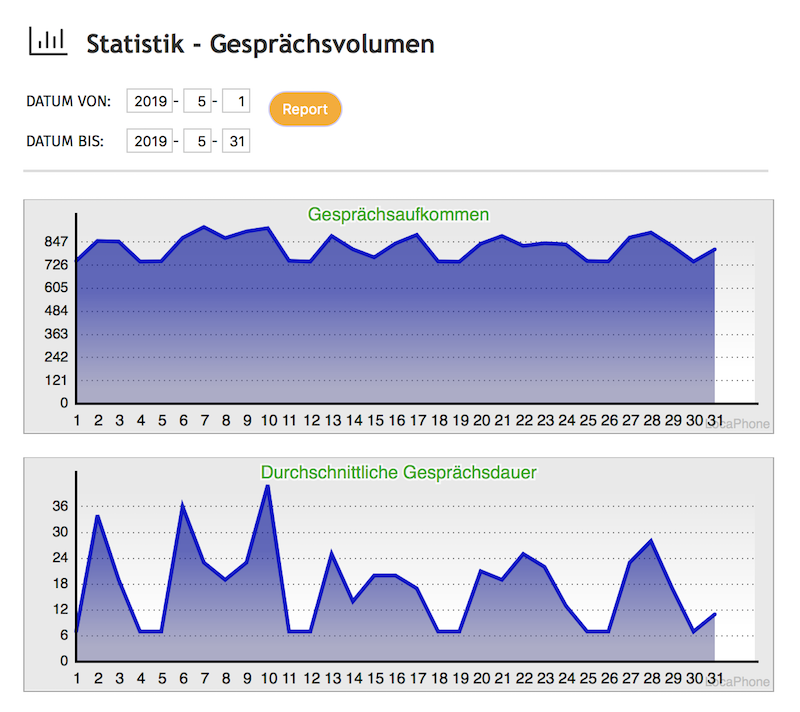Select the day field of Datum Von

(236, 102)
